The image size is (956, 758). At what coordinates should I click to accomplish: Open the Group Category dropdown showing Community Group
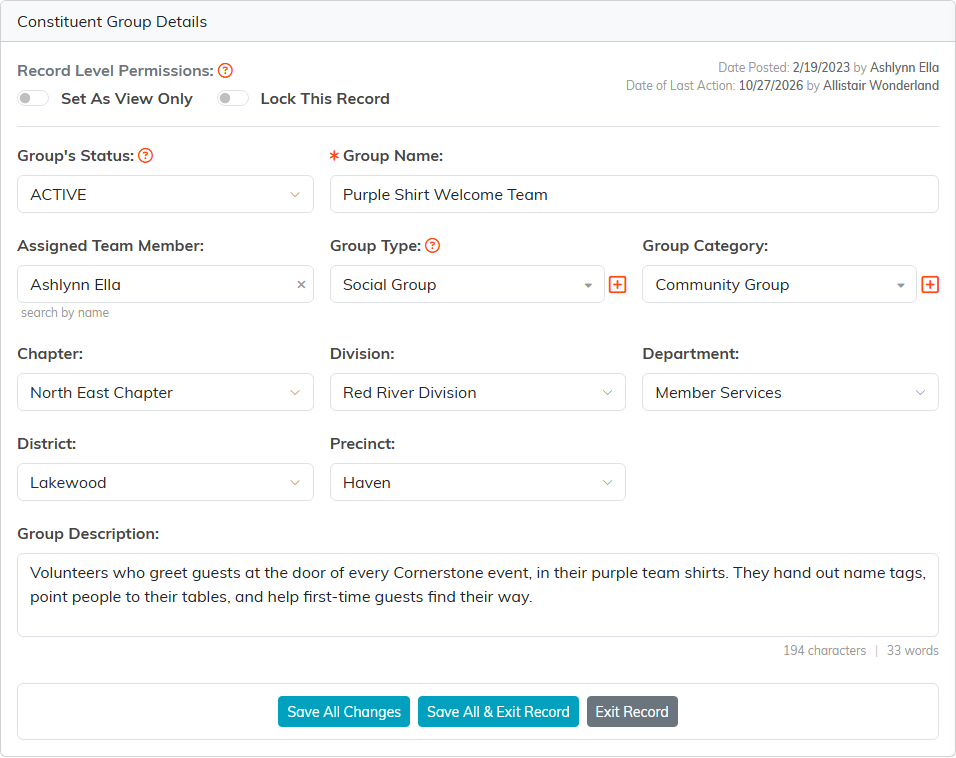tap(779, 284)
